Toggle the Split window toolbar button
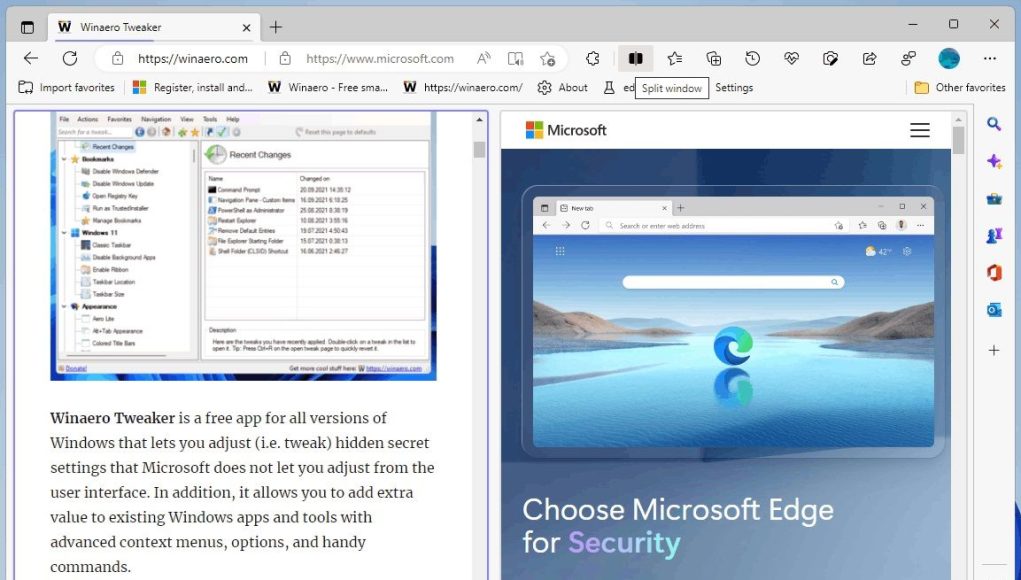This screenshot has width=1021, height=580. coord(636,59)
